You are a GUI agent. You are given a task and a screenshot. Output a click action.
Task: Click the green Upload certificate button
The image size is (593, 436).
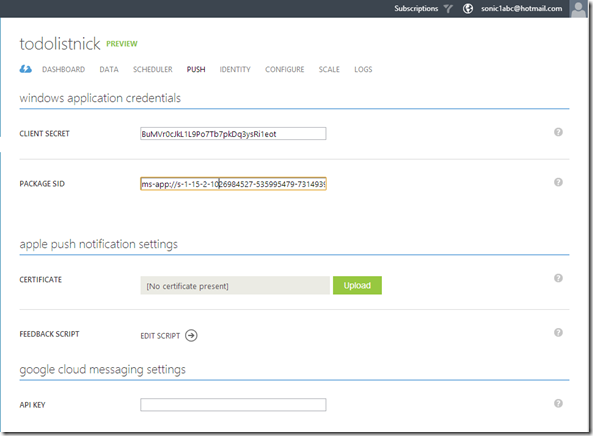[357, 285]
